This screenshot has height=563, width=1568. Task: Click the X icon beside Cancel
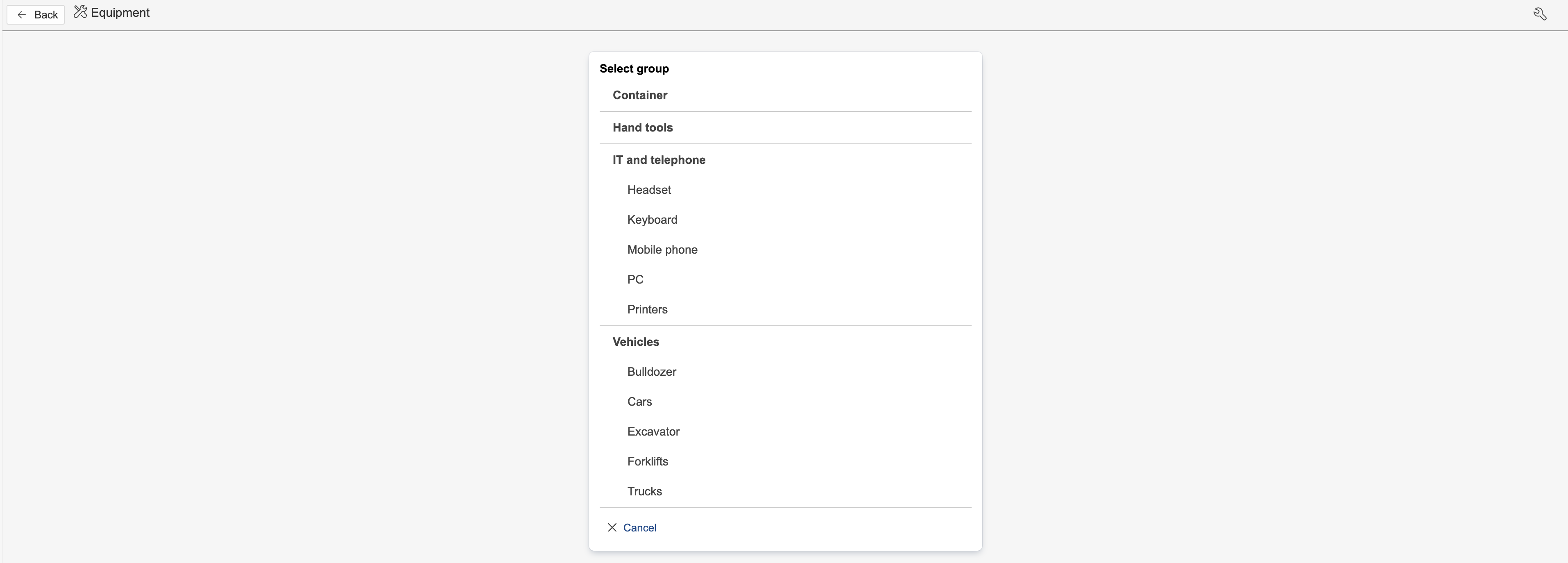point(612,528)
